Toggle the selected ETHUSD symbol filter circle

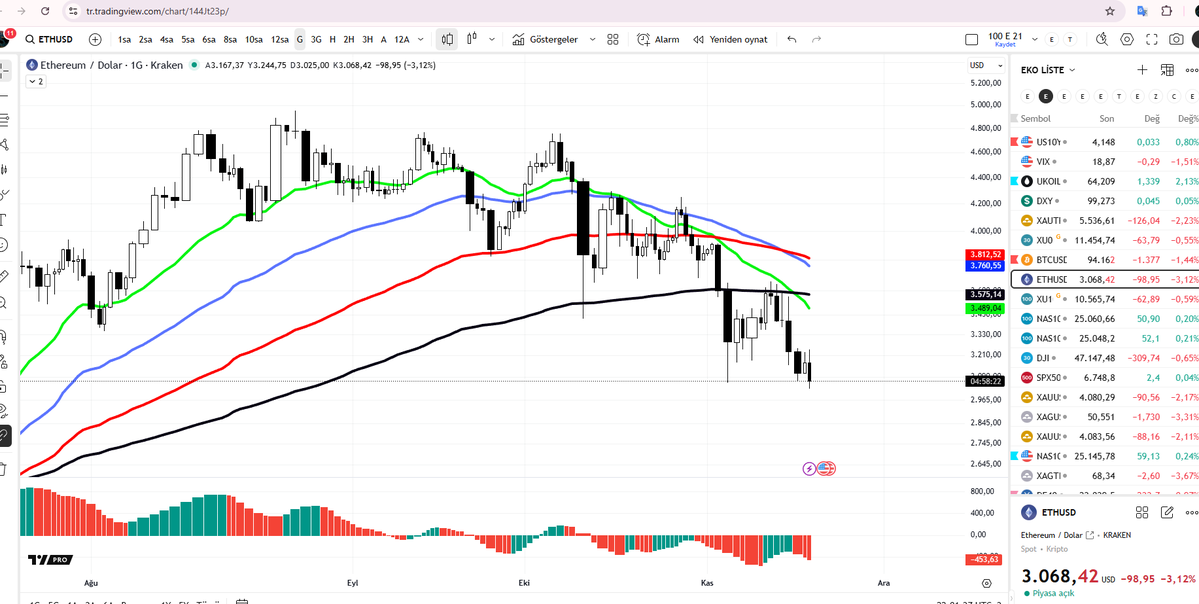pyautogui.click(x=1045, y=96)
